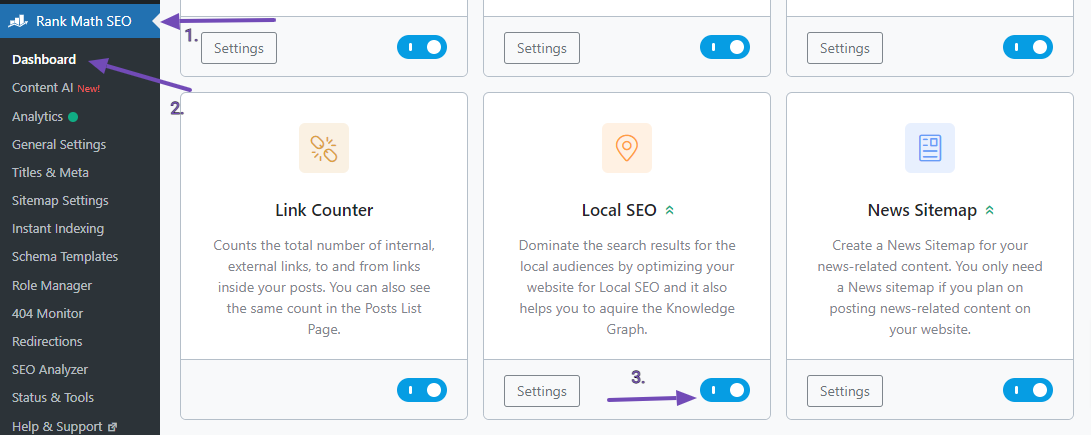Open SEO Analyzer in the sidebar
Viewport: 1091px width, 435px height.
50,370
